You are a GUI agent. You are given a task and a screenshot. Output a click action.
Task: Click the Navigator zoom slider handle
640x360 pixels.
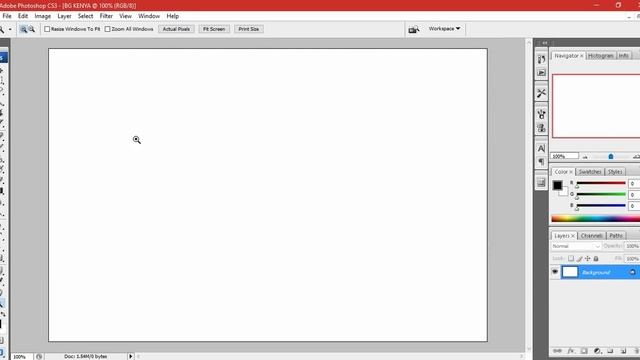611,157
